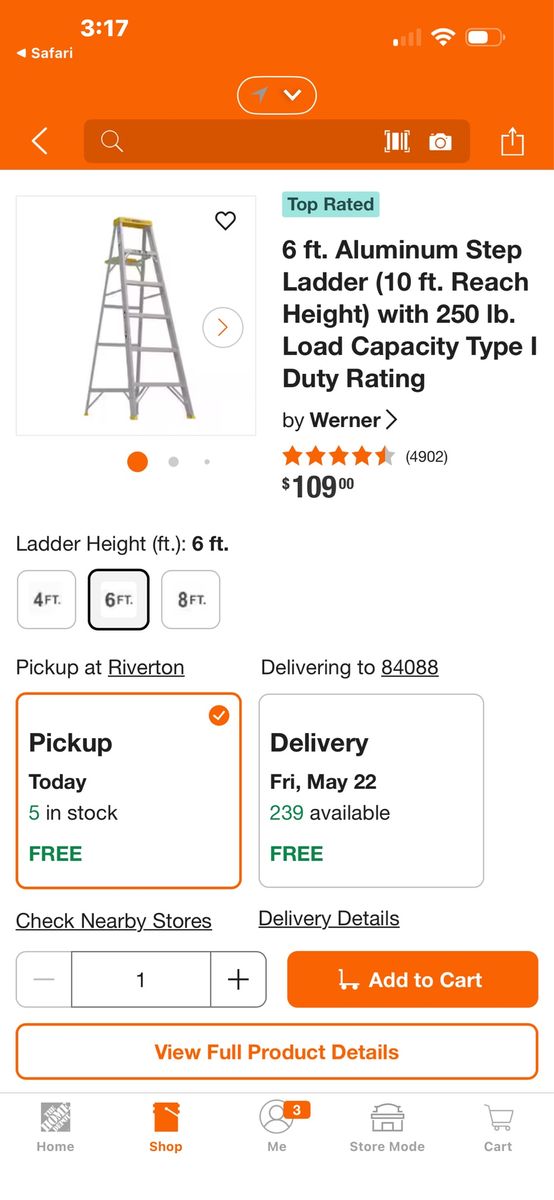554x1200 pixels.
Task: Increase quantity with plus button
Action: 238,979
